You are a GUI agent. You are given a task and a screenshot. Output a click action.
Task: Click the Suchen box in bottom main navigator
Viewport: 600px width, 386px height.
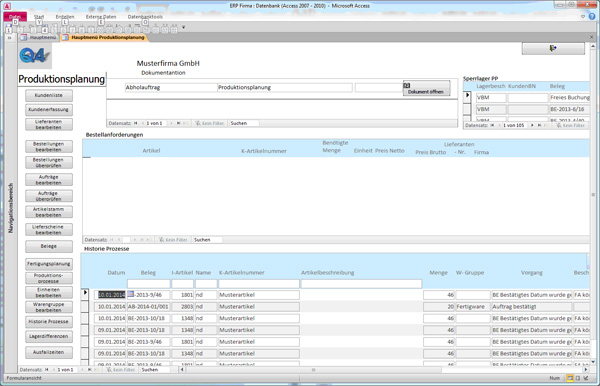tap(155, 370)
